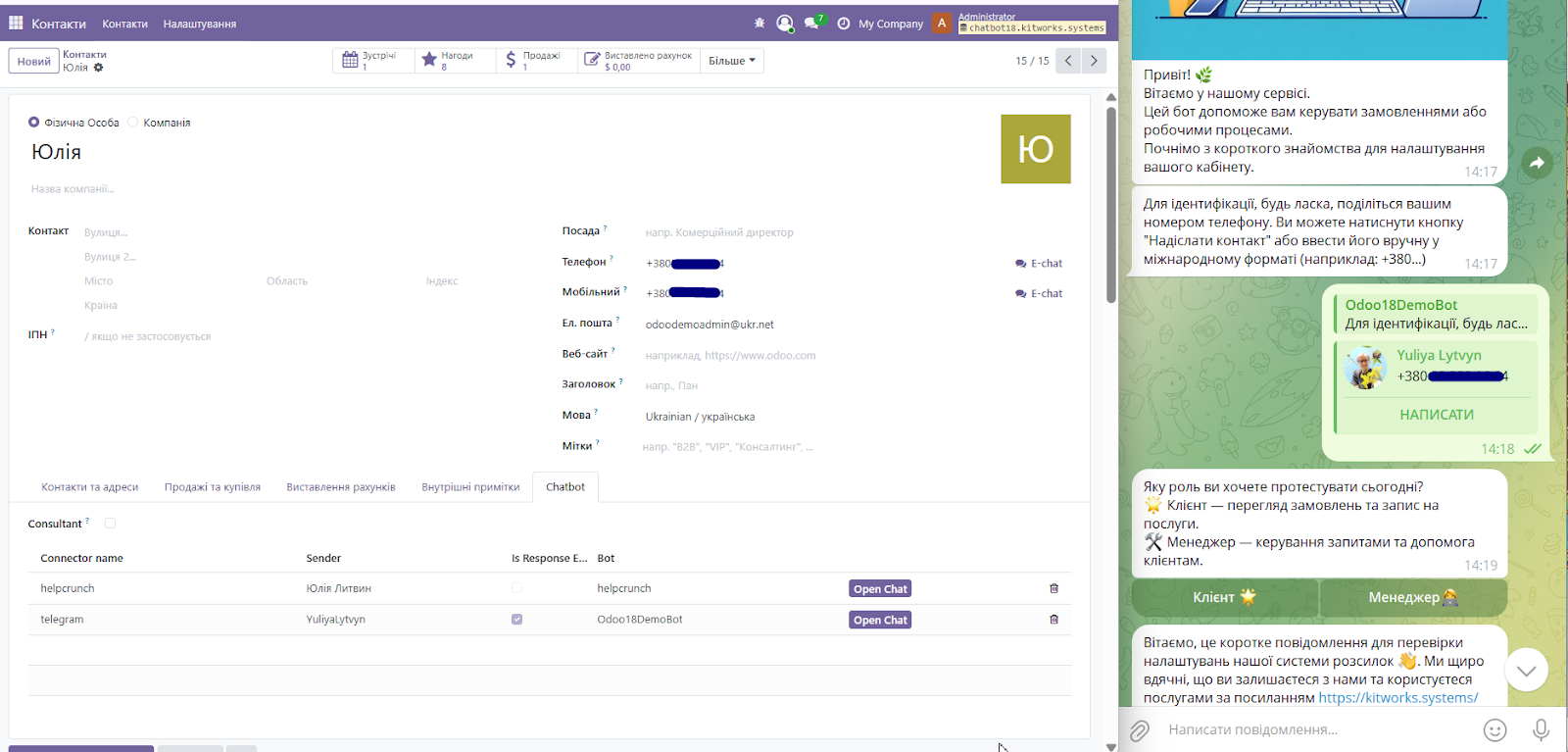Delete the telegram connector row with trash icon
This screenshot has height=752, width=1568.
(x=1053, y=620)
